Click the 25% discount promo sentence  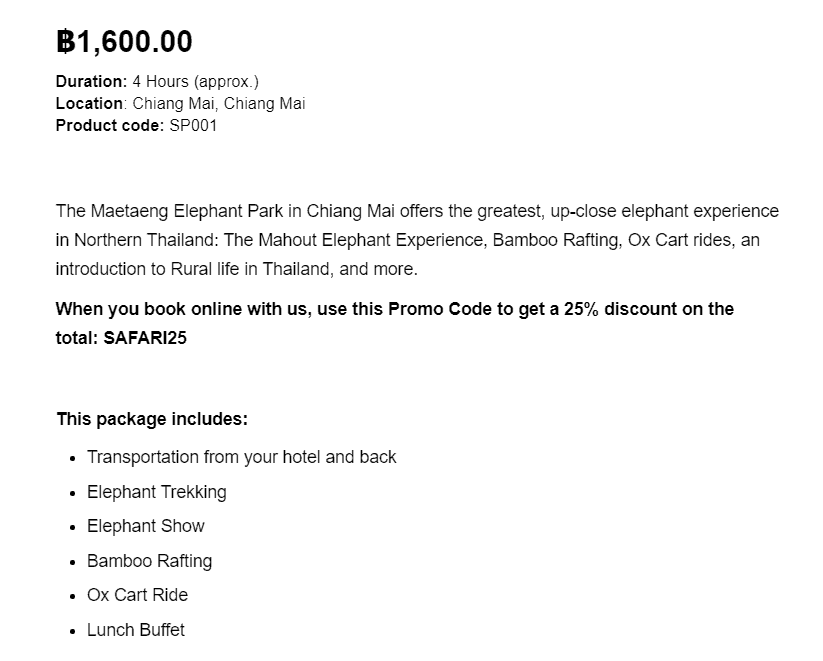395,323
